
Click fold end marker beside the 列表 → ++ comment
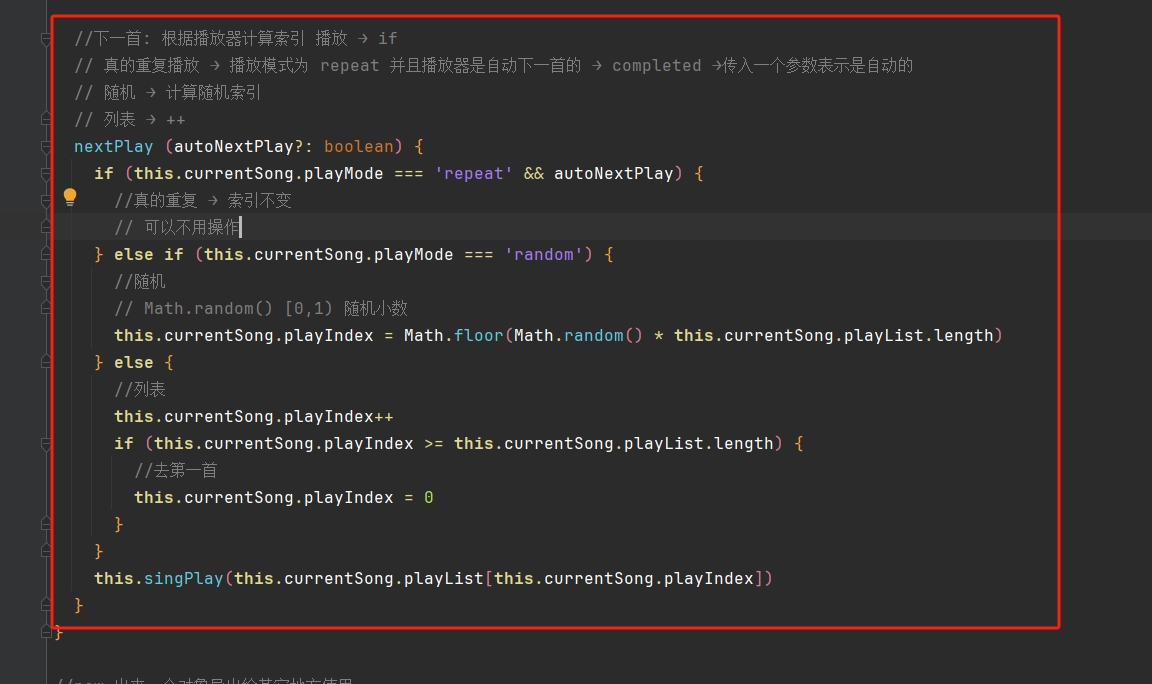click(46, 119)
